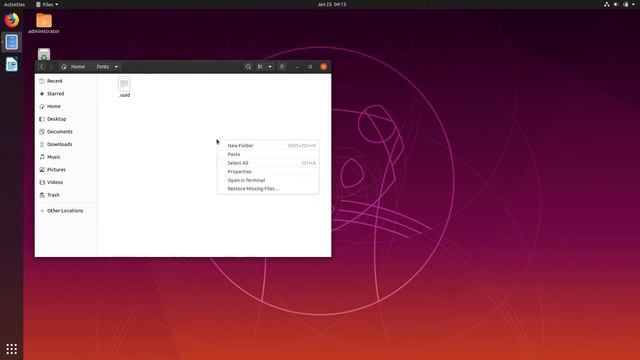Open Starred in the sidebar
The image size is (640, 360).
tap(66, 93)
